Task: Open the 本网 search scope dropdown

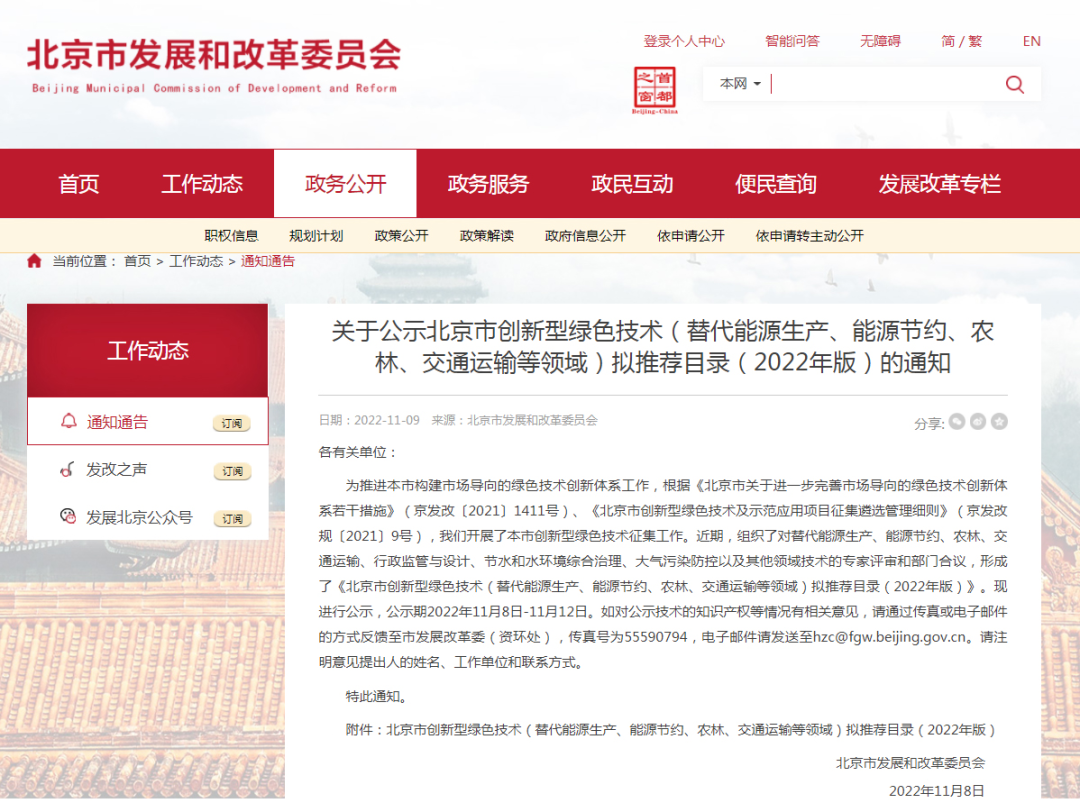Action: pos(737,84)
